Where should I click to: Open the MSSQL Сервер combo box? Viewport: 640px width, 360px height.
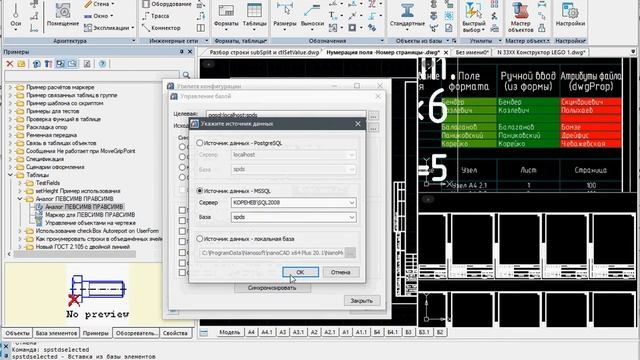point(293,202)
